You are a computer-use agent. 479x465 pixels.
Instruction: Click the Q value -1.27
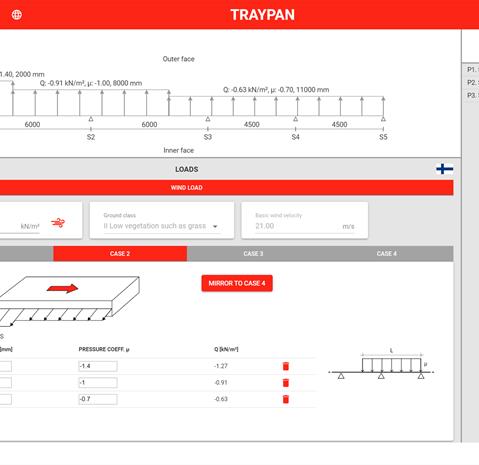pyautogui.click(x=221, y=366)
